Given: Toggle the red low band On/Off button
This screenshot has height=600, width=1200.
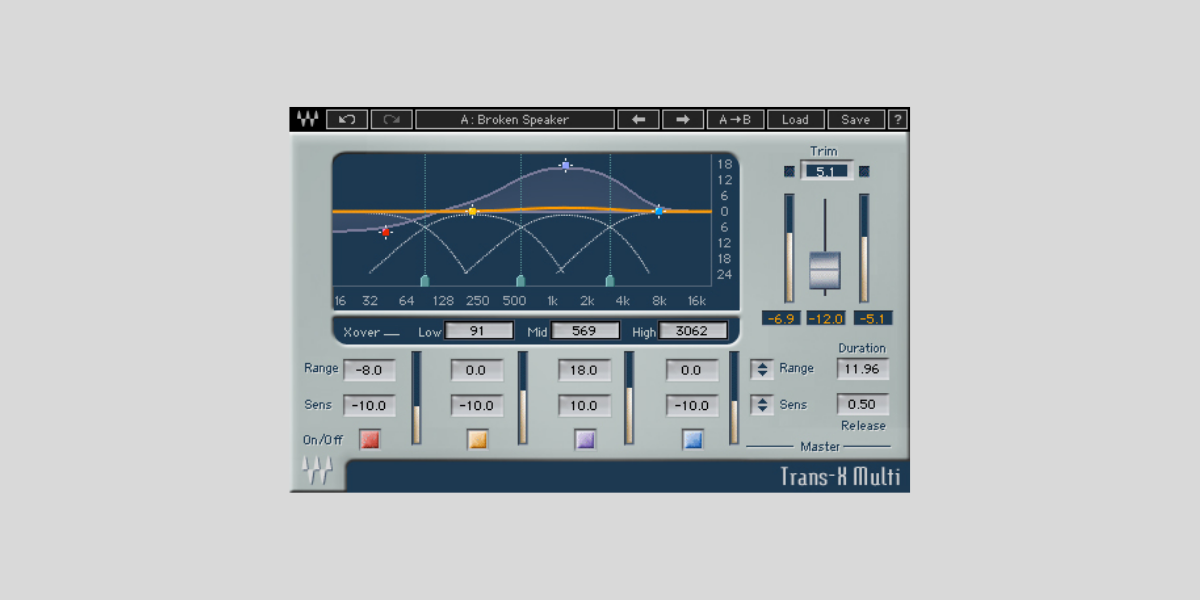Looking at the screenshot, I should (x=370, y=439).
